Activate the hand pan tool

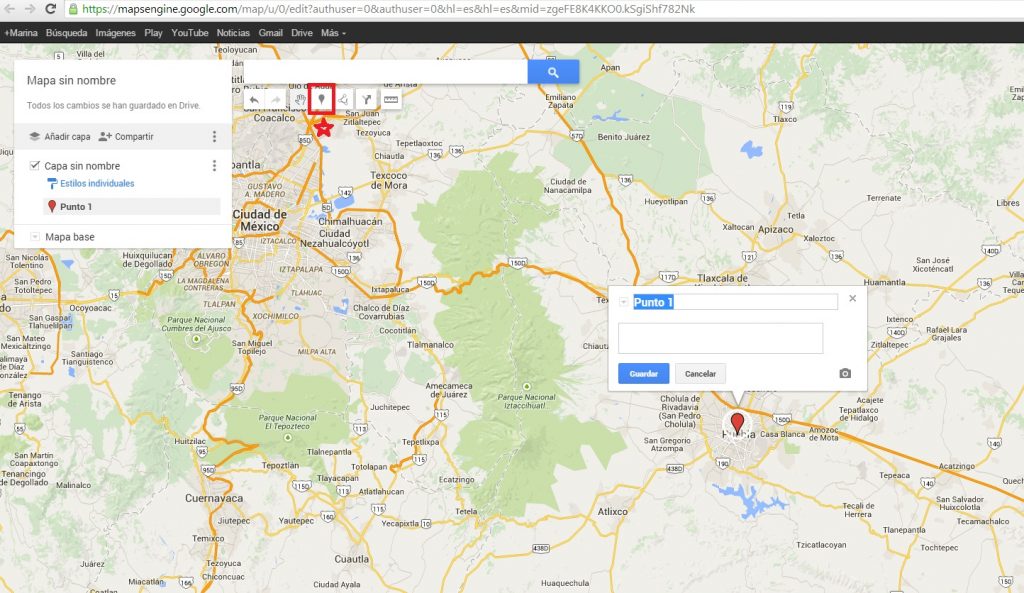pos(301,101)
